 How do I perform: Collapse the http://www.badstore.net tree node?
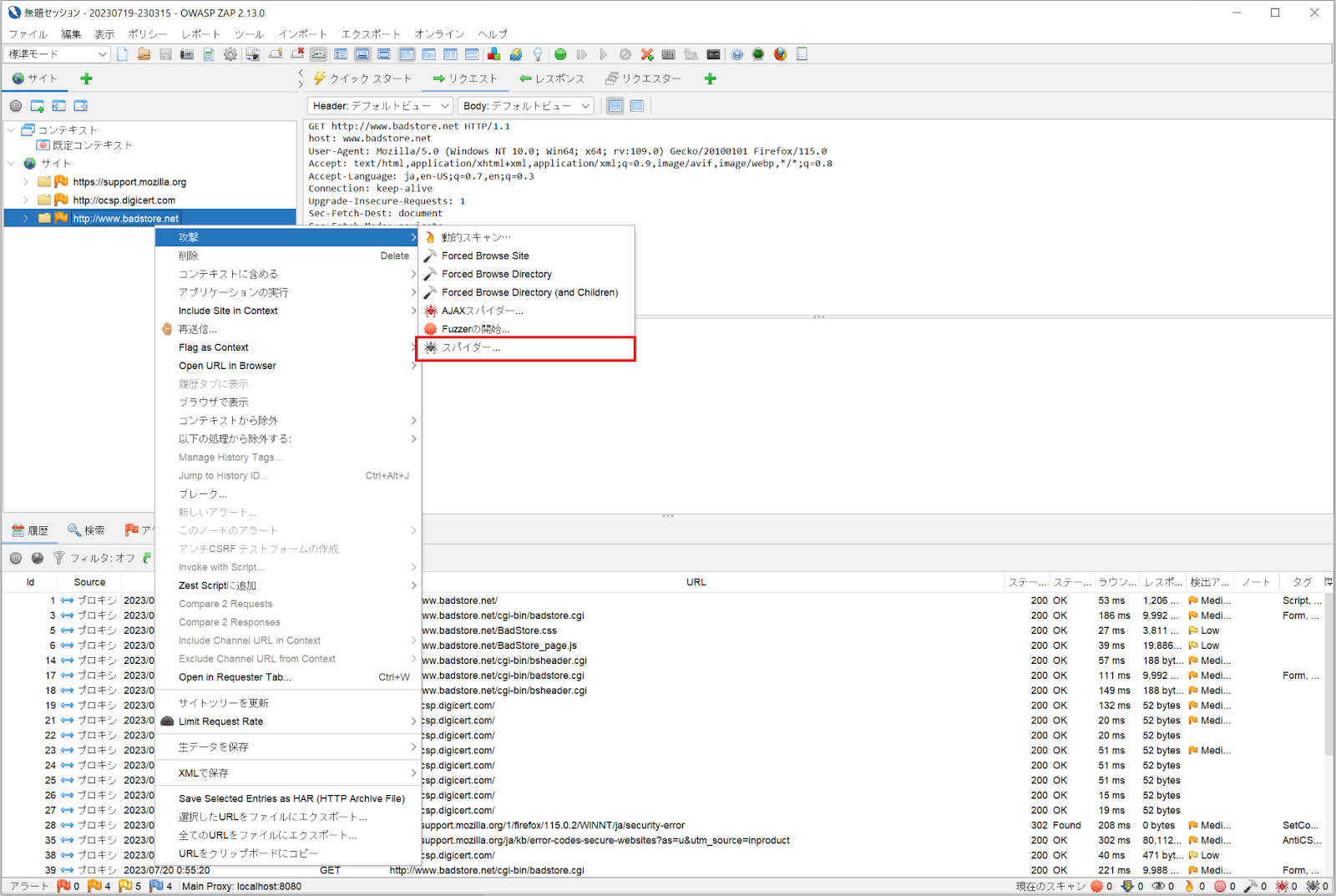[25, 217]
